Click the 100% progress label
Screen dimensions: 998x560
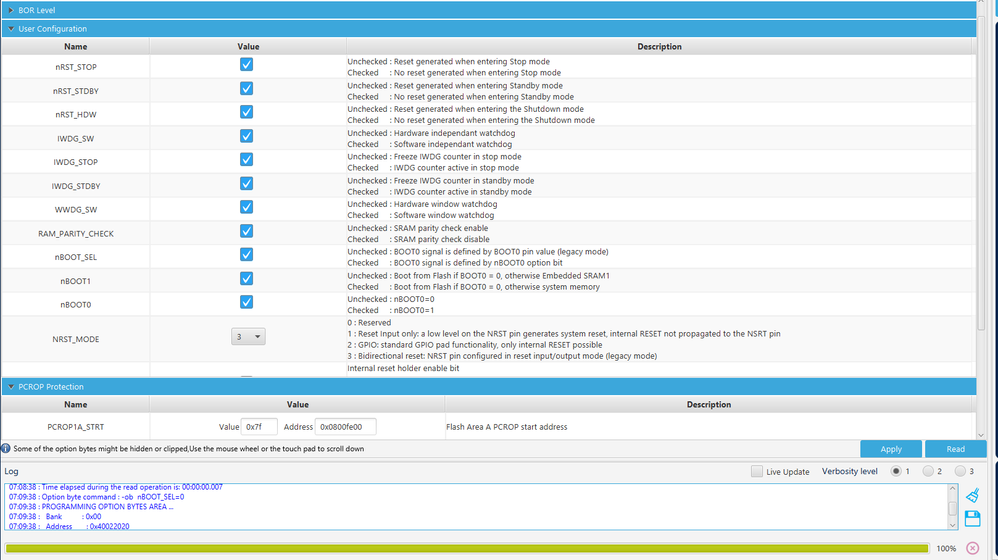point(946,549)
